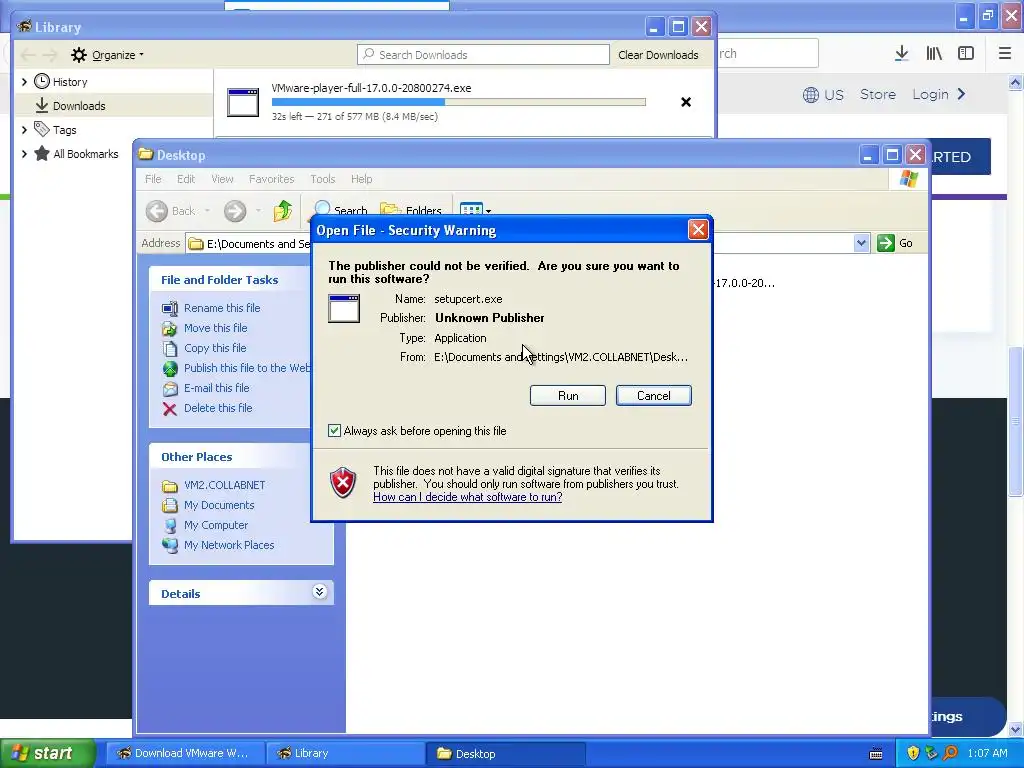Open File menu in Desktop window
The image size is (1024, 768).
[x=153, y=179]
